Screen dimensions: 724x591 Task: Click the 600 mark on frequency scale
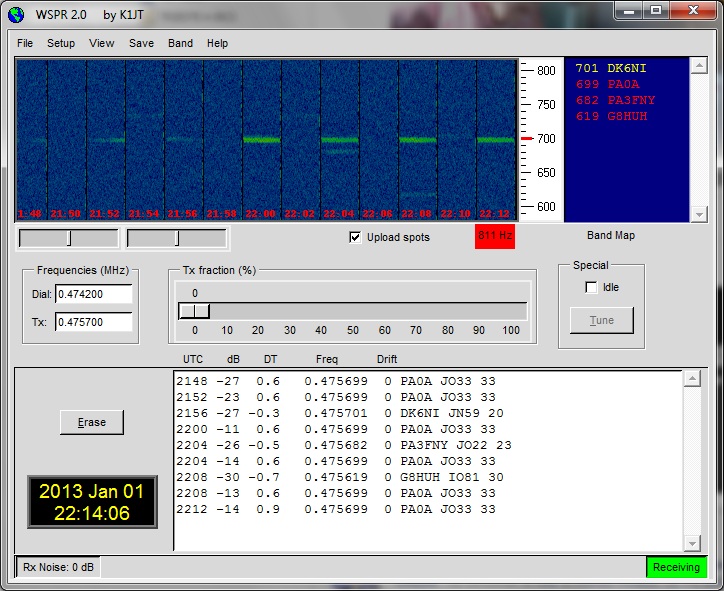tap(546, 207)
